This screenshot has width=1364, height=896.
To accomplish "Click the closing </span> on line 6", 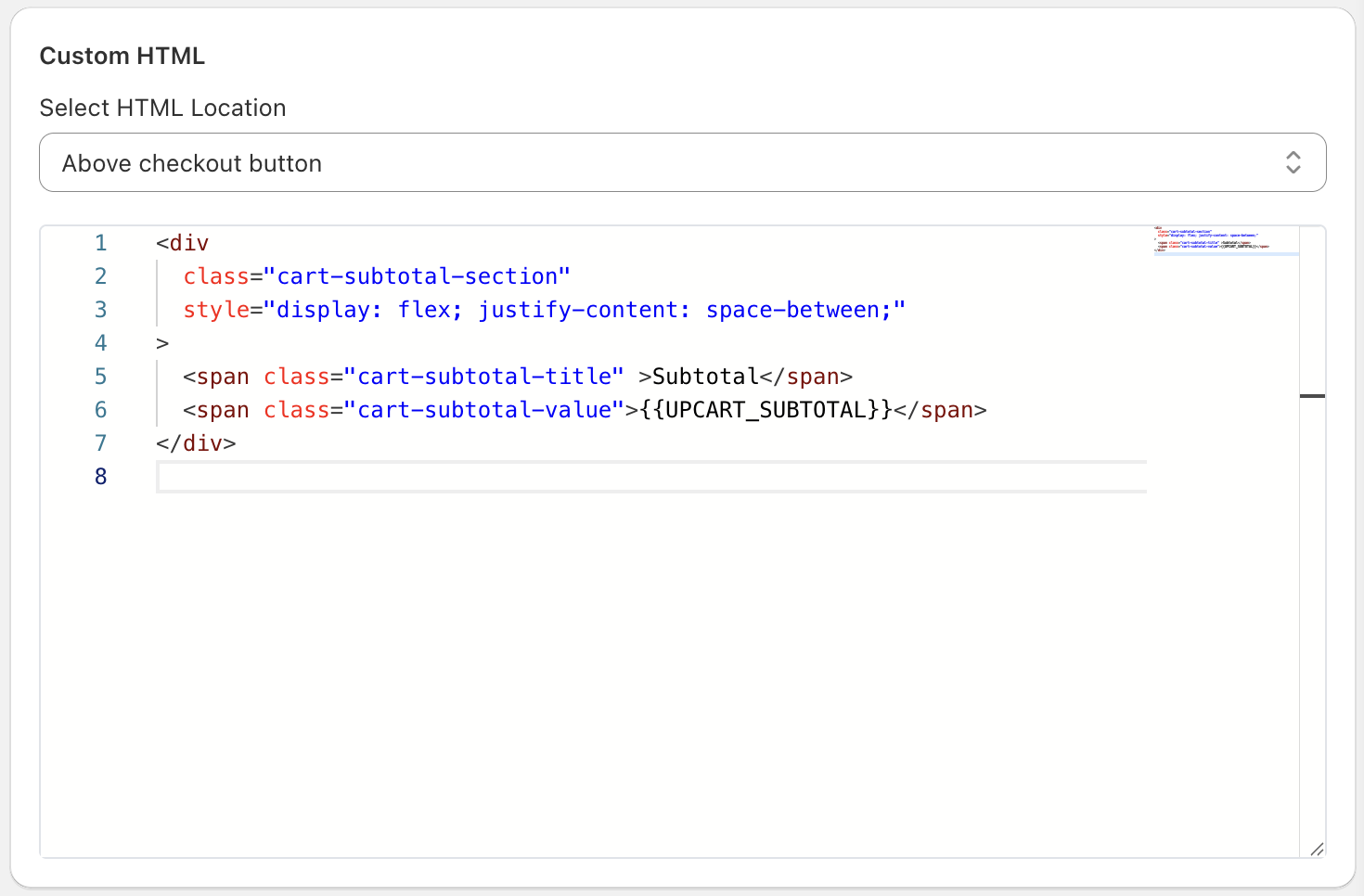I will [x=940, y=410].
